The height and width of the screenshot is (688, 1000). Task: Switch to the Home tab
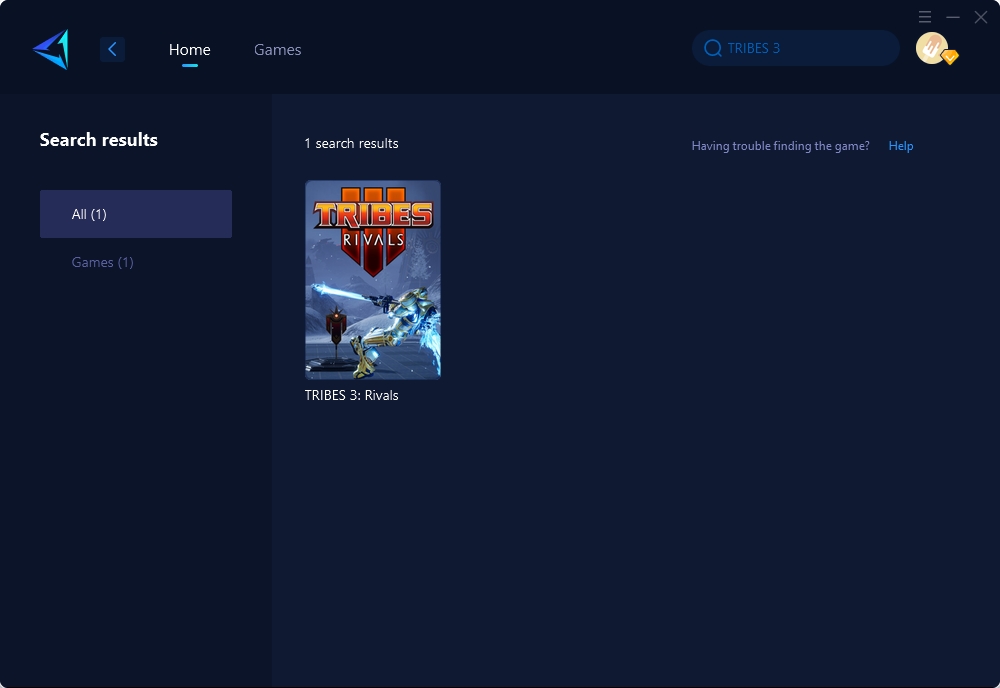[x=189, y=50]
